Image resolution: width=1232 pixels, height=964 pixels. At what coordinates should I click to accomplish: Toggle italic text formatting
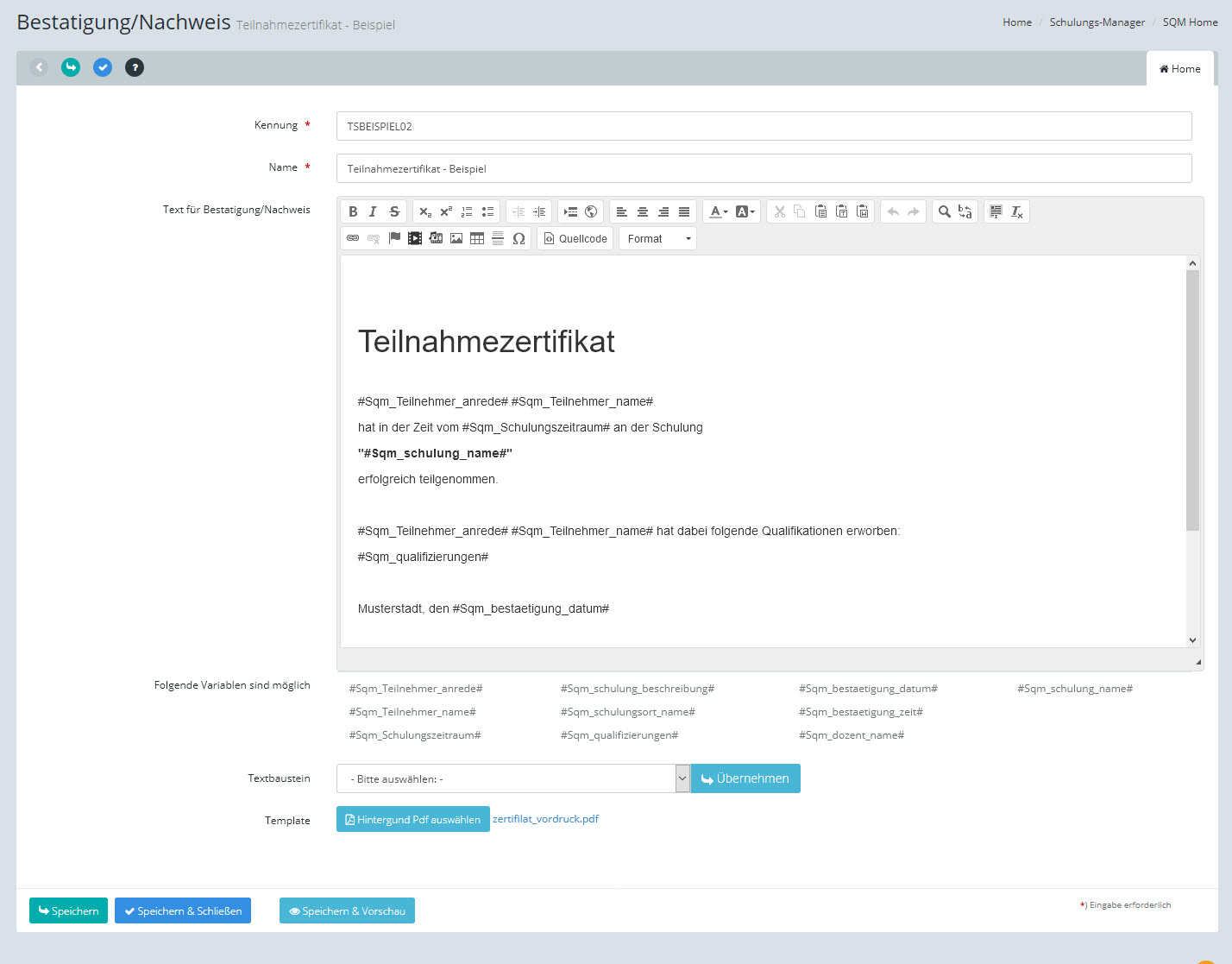point(373,211)
